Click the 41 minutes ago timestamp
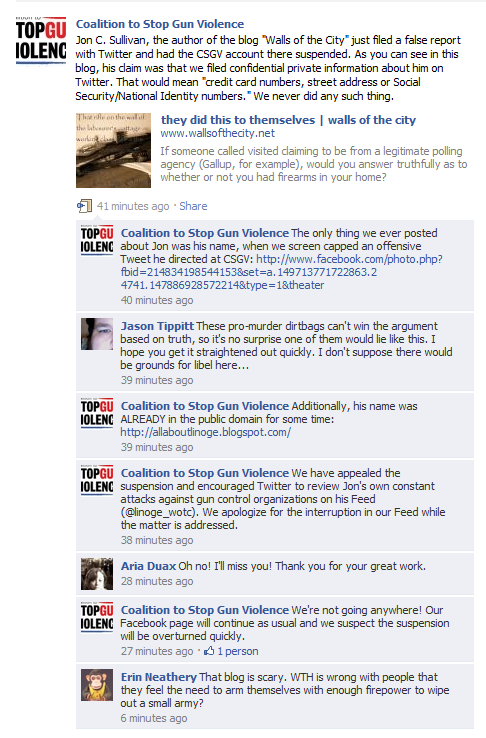Viewport: 486px width, 738px height. 133,206
